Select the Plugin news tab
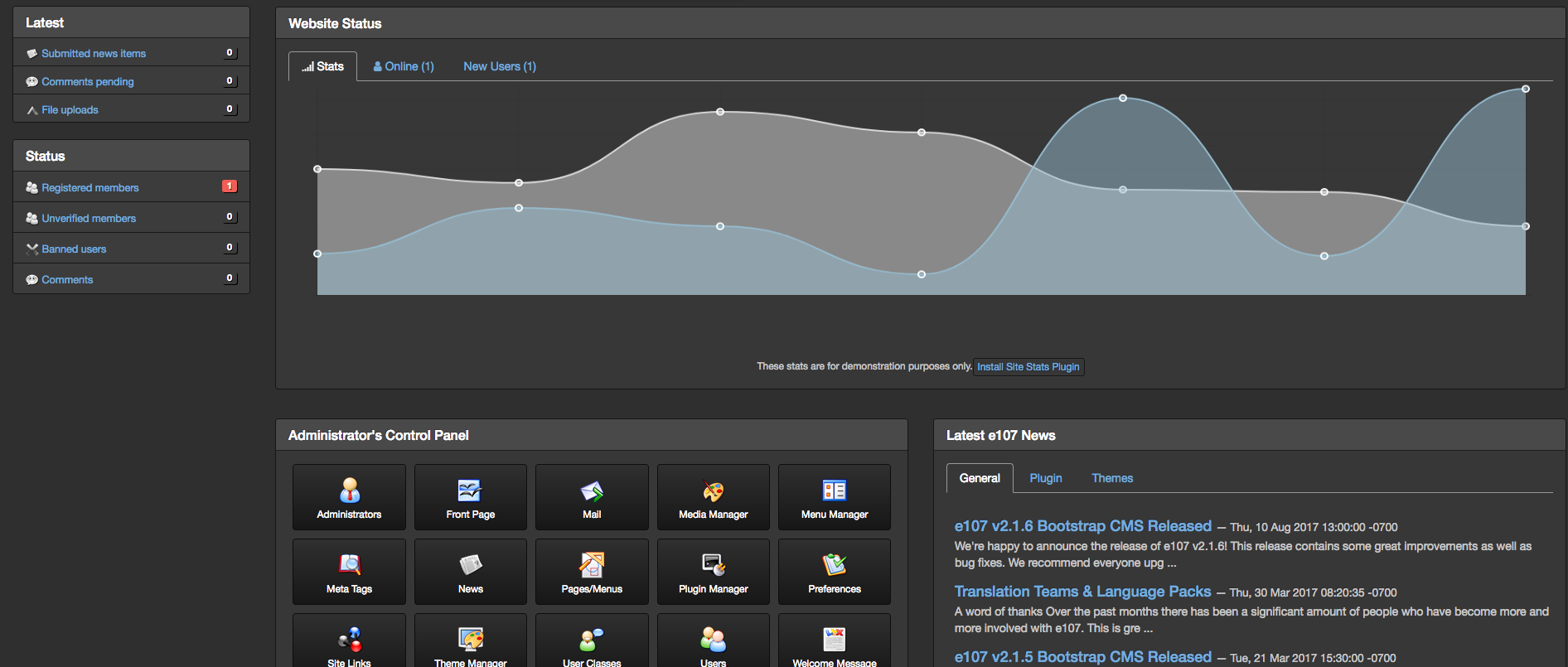This screenshot has width=1568, height=667. [1045, 478]
